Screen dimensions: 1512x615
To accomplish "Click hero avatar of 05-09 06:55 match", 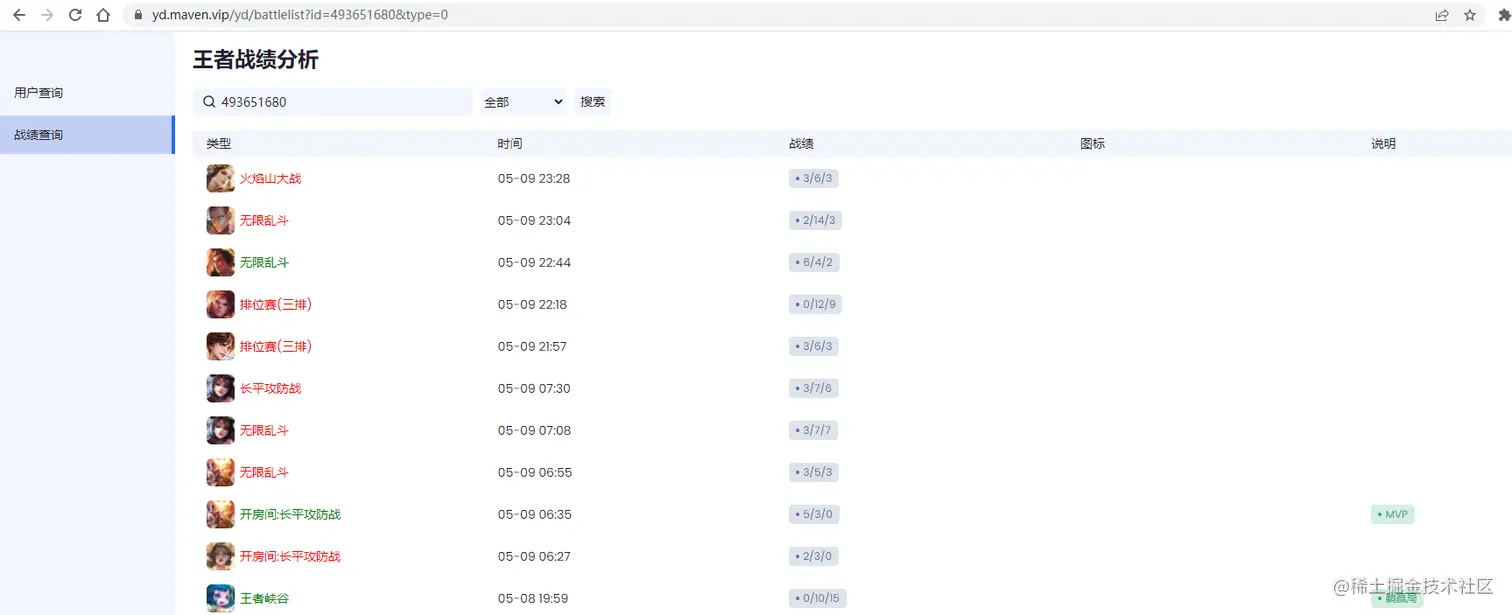I will click(x=220, y=472).
